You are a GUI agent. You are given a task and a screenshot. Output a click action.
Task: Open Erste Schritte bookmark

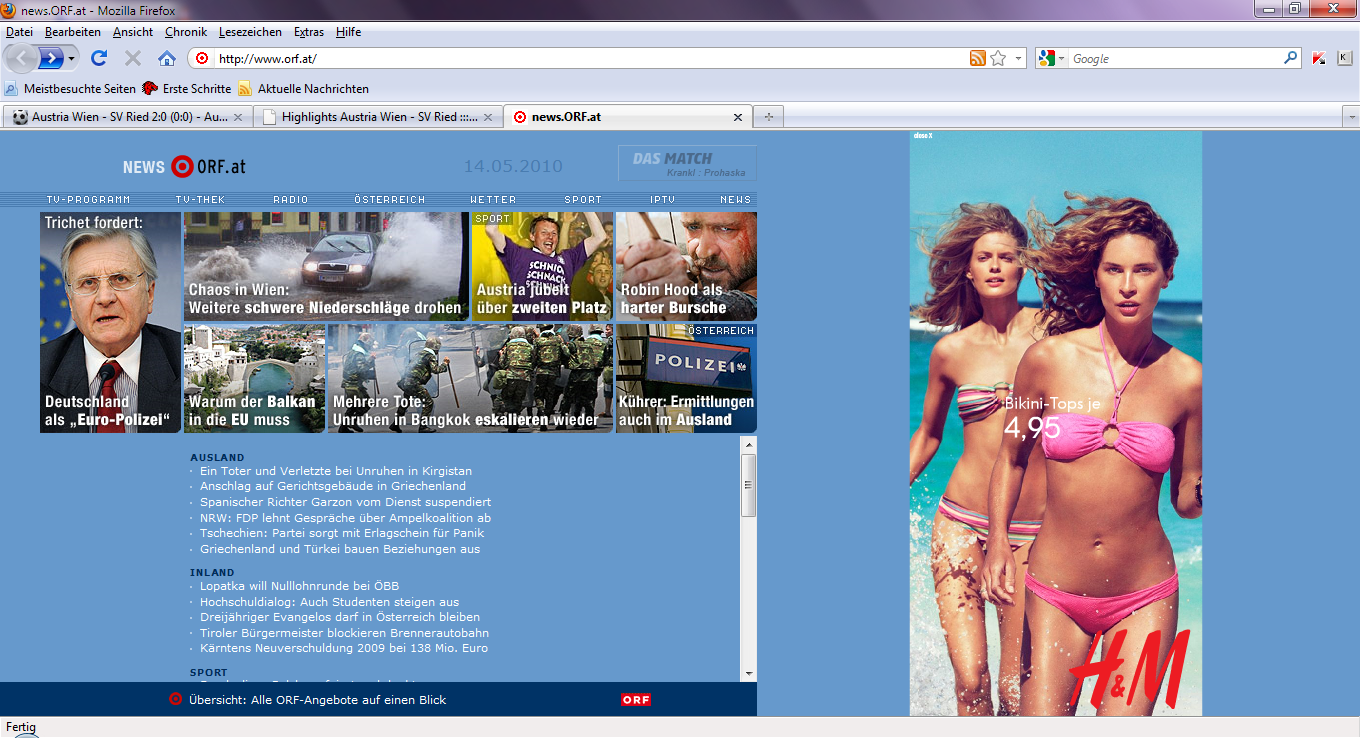(x=186, y=89)
